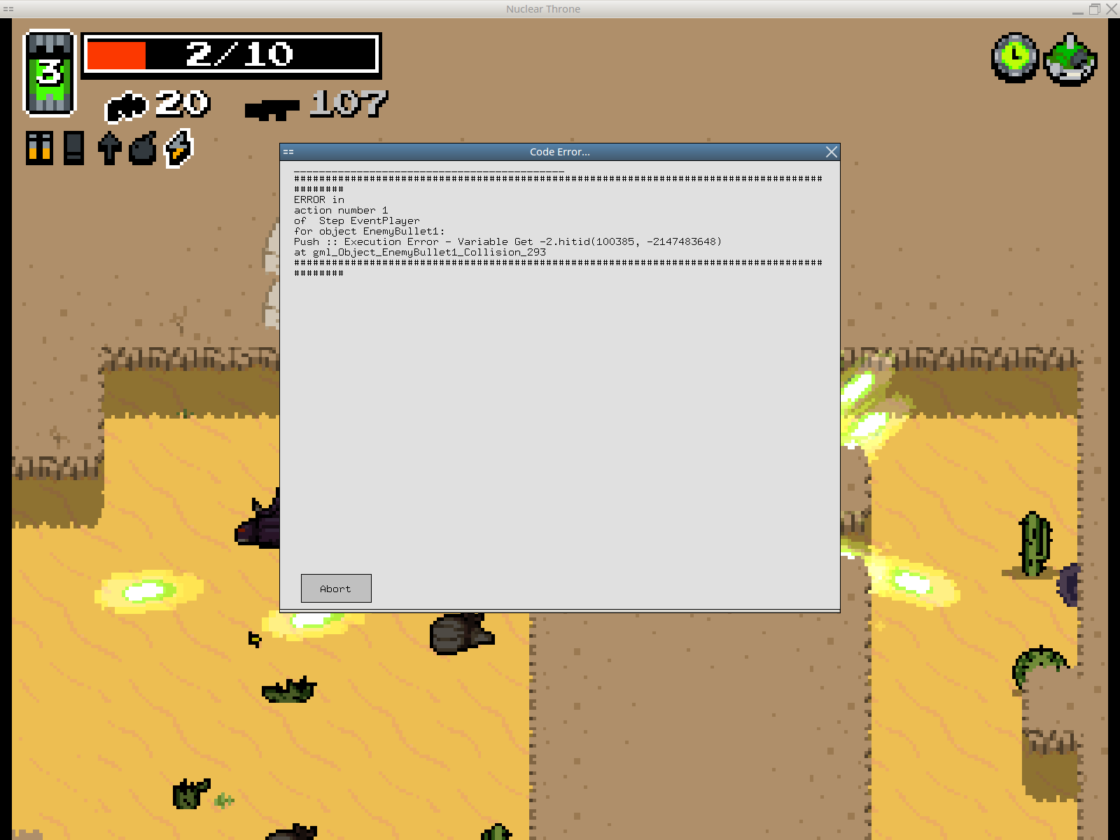
Task: Close the Code Error dialog
Action: (831, 151)
